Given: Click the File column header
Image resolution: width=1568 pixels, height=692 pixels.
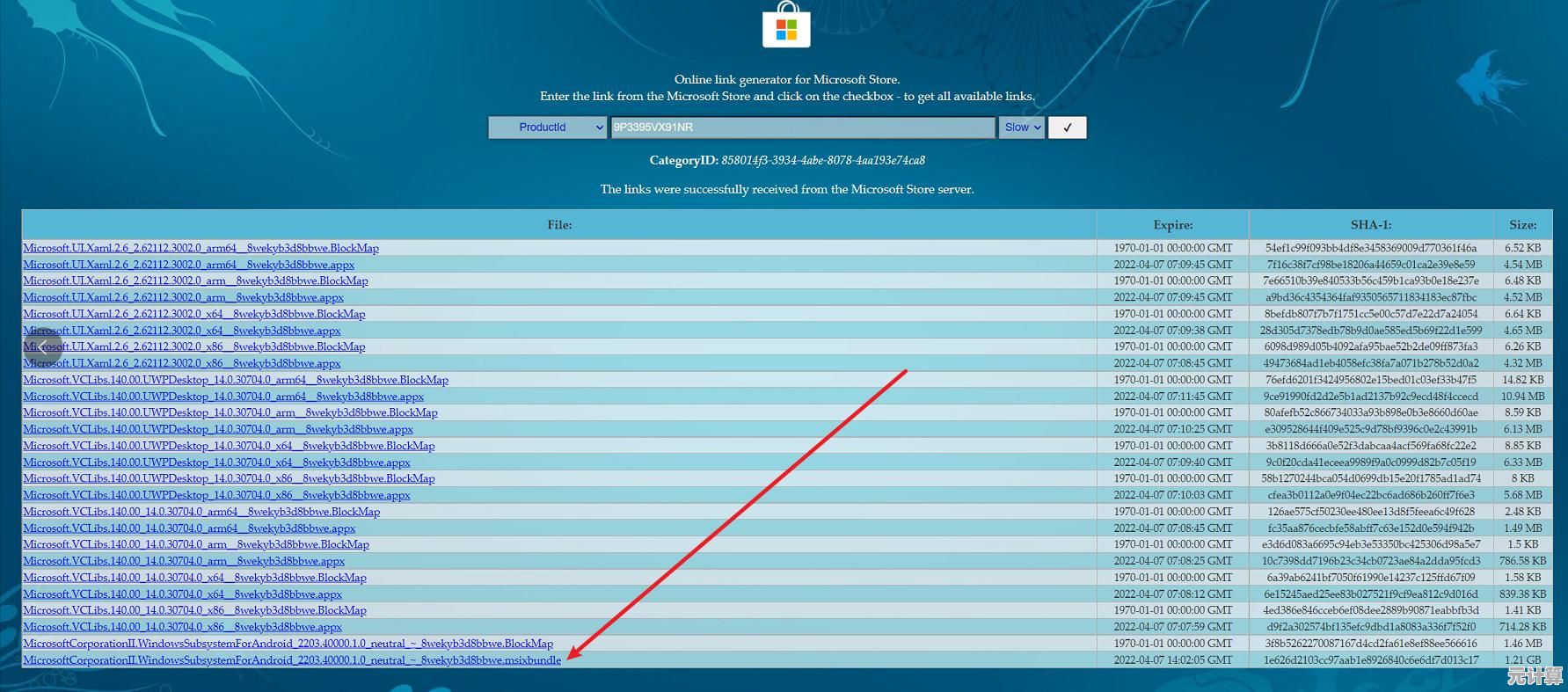Looking at the screenshot, I should 559,225.
